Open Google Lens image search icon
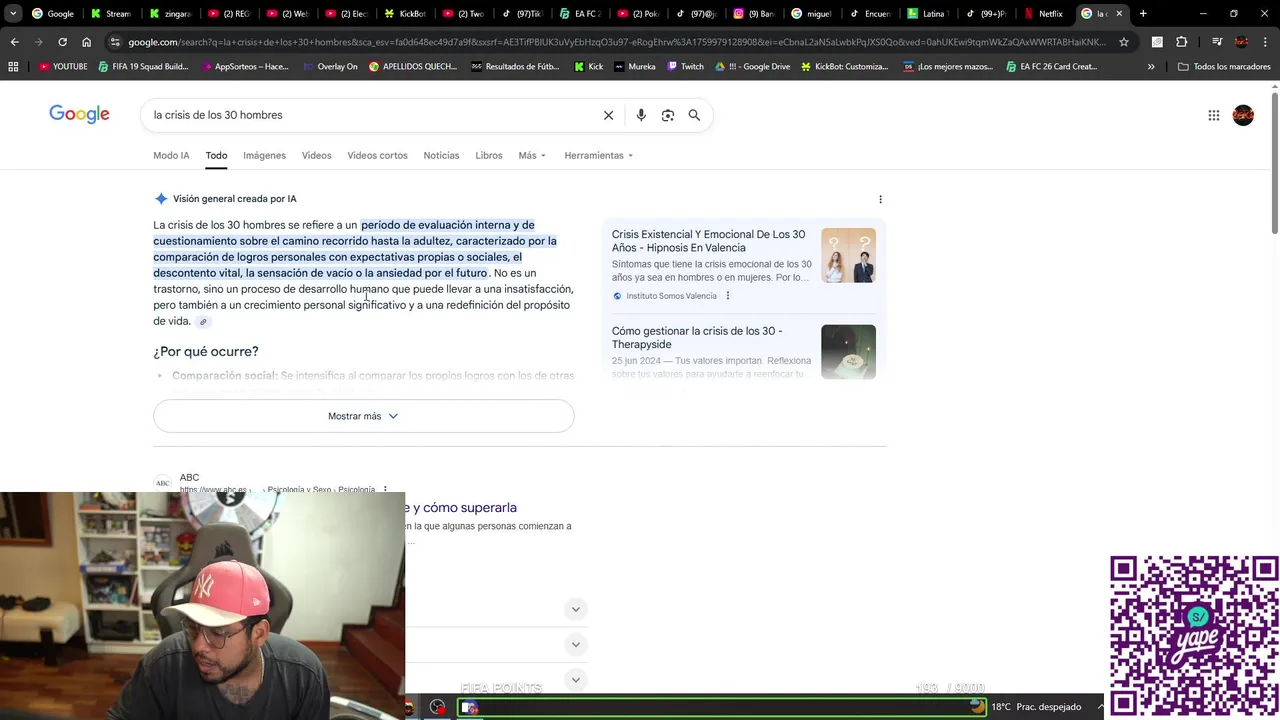 coord(668,115)
